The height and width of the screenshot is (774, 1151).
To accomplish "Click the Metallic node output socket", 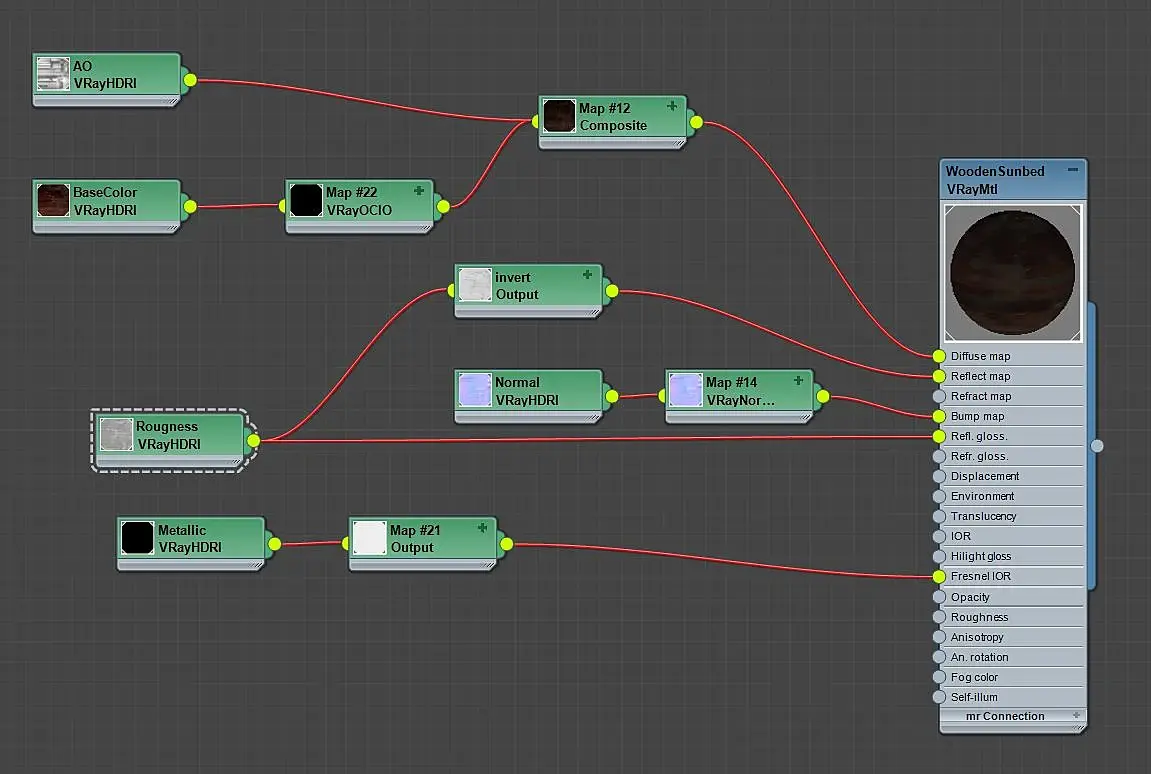I will [x=275, y=544].
